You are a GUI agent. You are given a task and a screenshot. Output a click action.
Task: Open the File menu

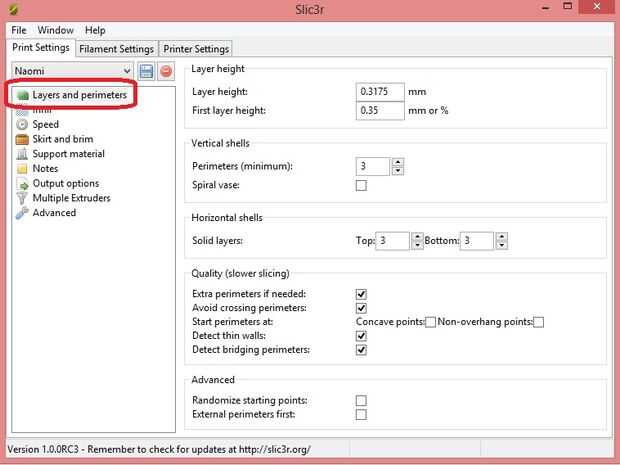click(19, 30)
